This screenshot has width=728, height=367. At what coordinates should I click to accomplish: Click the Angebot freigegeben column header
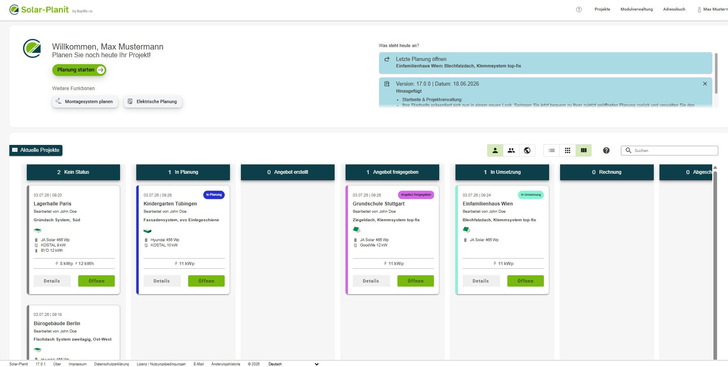coord(392,172)
